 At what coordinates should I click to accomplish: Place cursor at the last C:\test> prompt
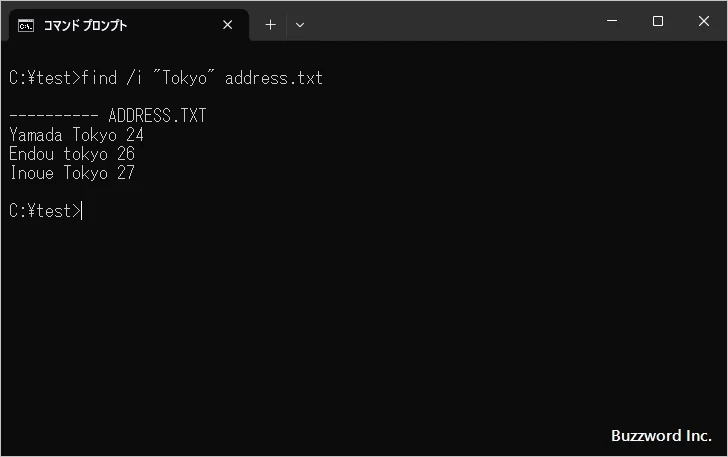[x=83, y=211]
